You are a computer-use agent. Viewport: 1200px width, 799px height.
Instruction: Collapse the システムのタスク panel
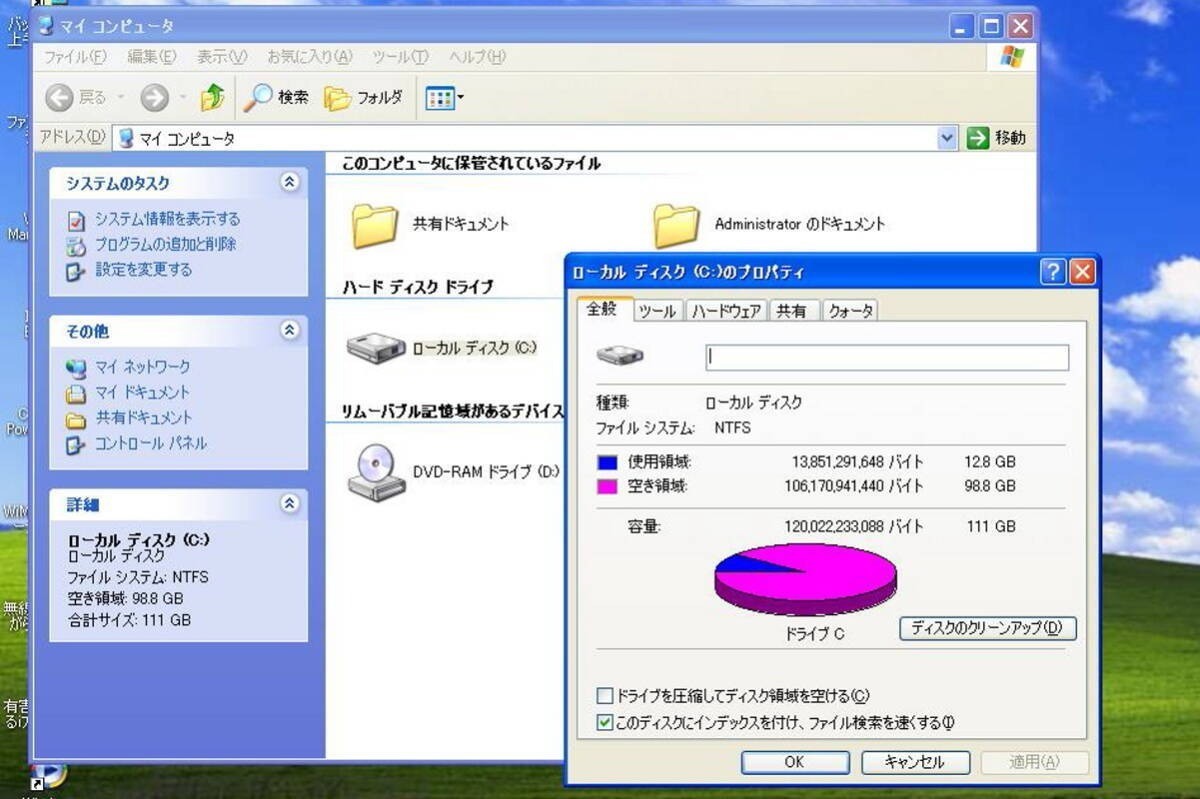coord(289,182)
